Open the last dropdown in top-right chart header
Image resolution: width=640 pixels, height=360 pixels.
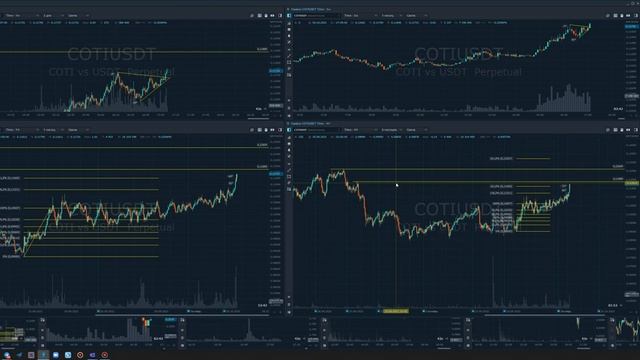click(x=416, y=16)
